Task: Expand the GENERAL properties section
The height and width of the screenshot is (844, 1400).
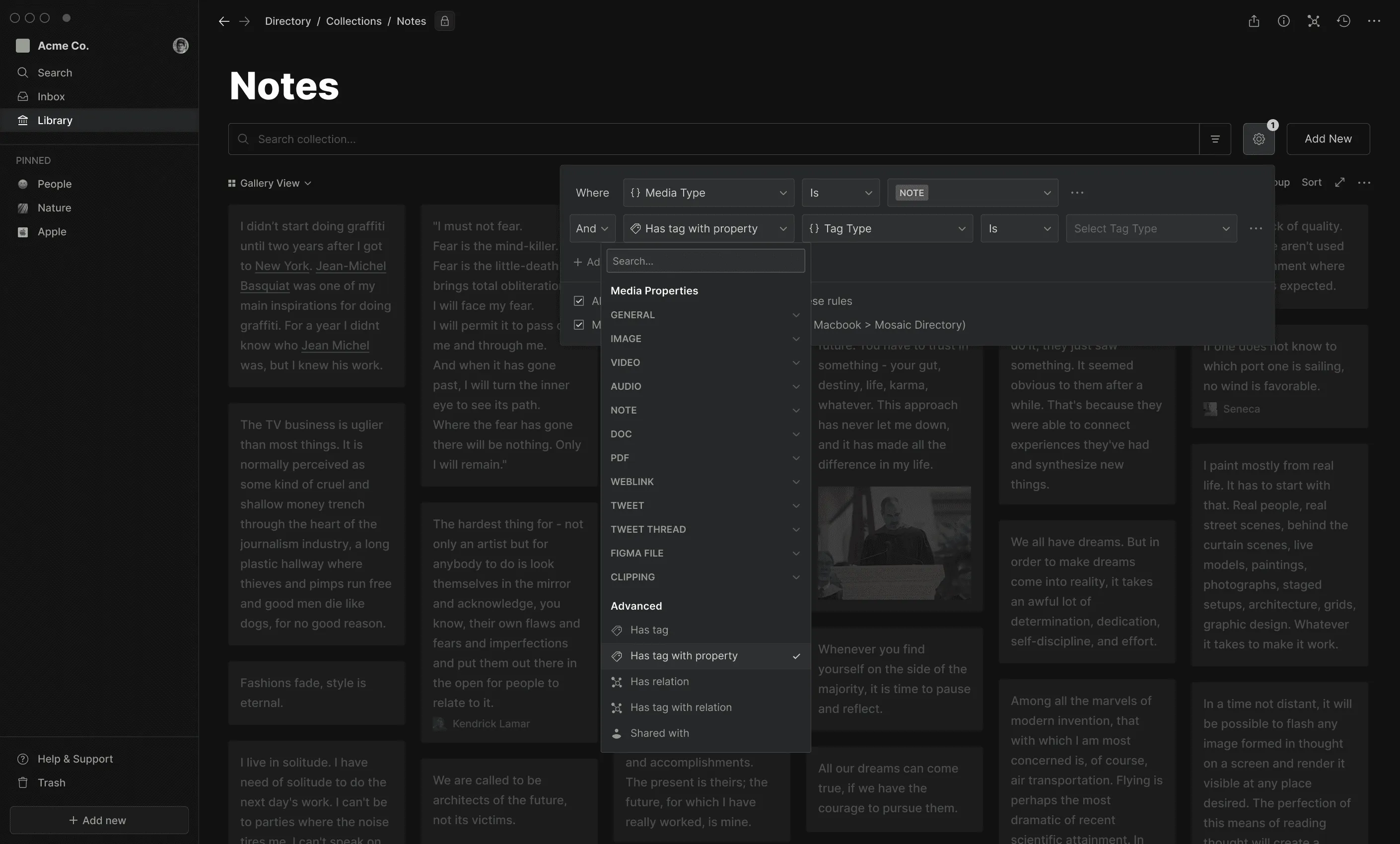Action: [705, 315]
